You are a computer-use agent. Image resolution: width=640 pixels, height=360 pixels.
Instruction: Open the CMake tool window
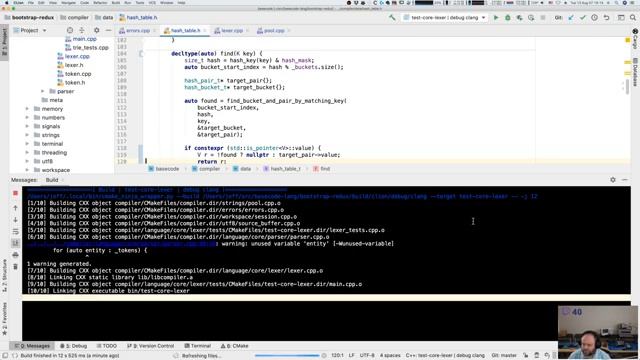[x=235, y=346]
